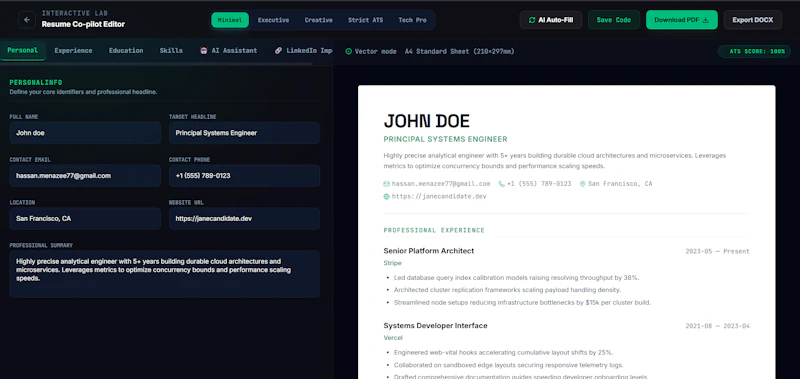Click 'PROFESSIONAL EXPERIENCE' section heading
The width and height of the screenshot is (800, 379).
click(x=434, y=231)
